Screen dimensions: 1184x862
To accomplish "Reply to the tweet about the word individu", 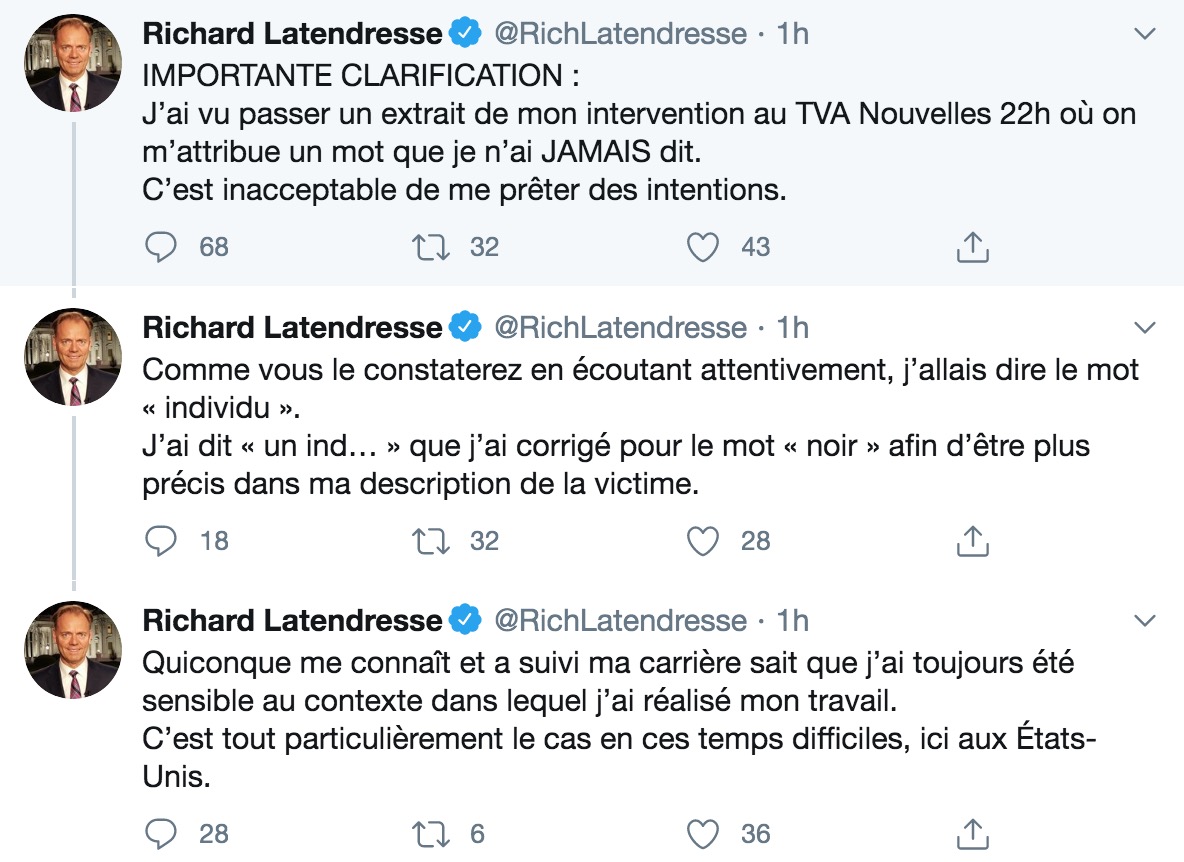I will 161,540.
